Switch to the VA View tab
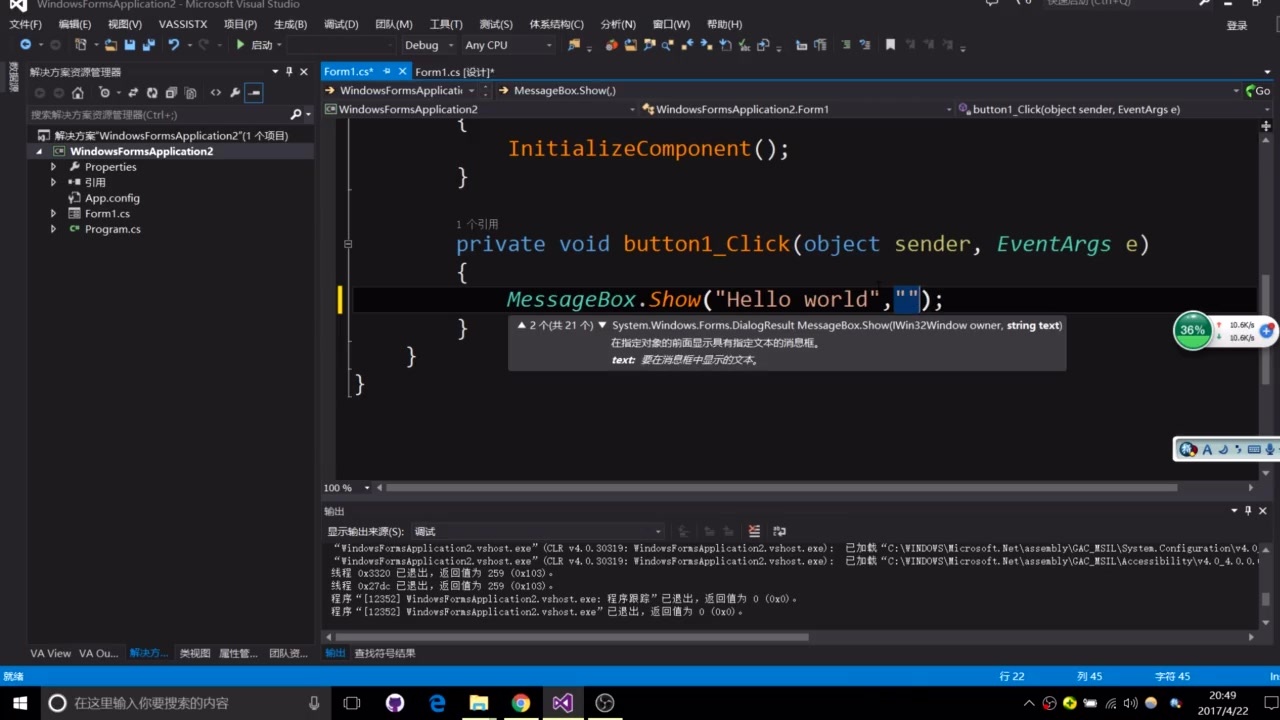 point(50,653)
